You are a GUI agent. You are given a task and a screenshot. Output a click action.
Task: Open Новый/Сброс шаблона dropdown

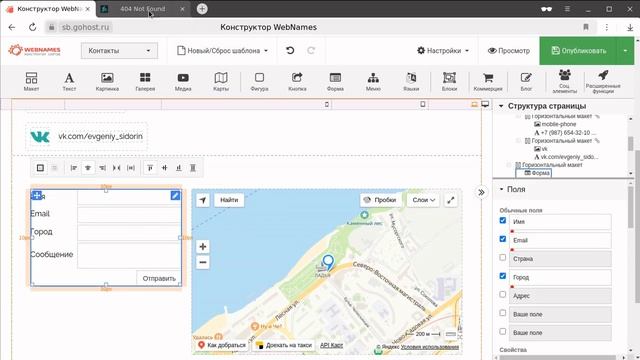(222, 51)
